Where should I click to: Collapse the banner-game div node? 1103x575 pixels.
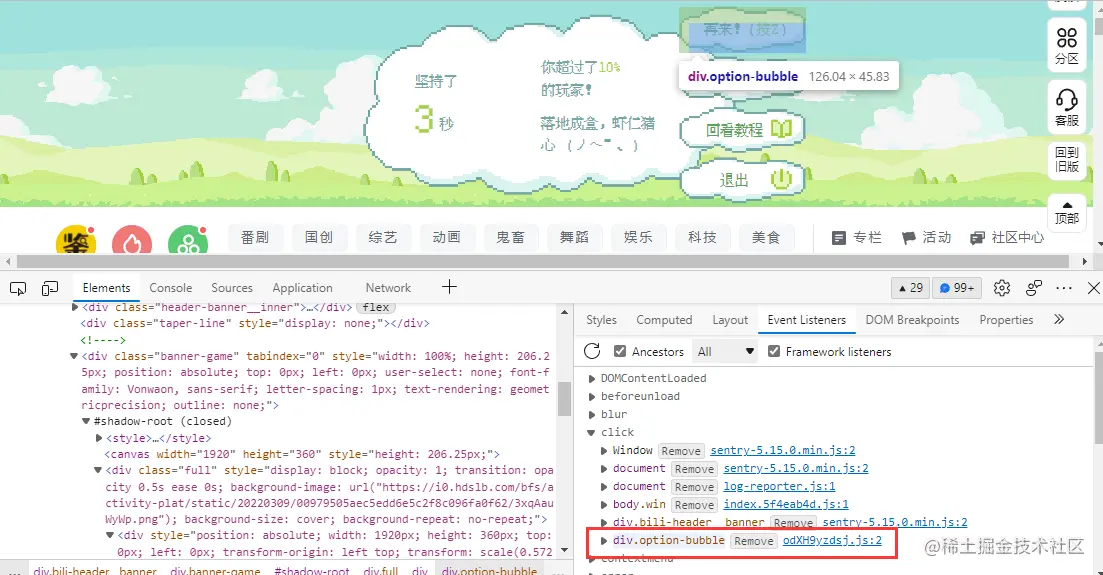[x=74, y=356]
